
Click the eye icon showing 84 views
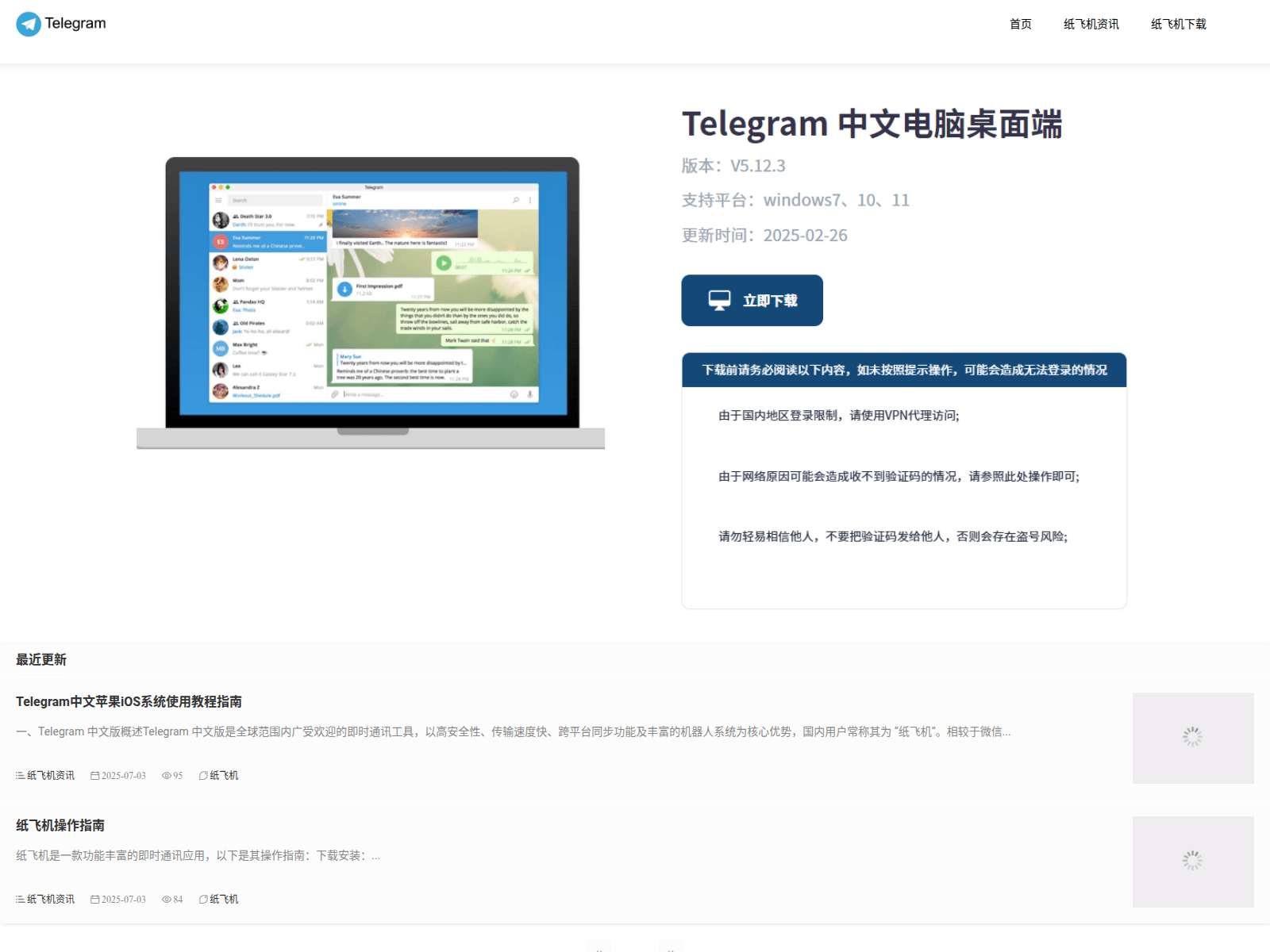pyautogui.click(x=167, y=900)
